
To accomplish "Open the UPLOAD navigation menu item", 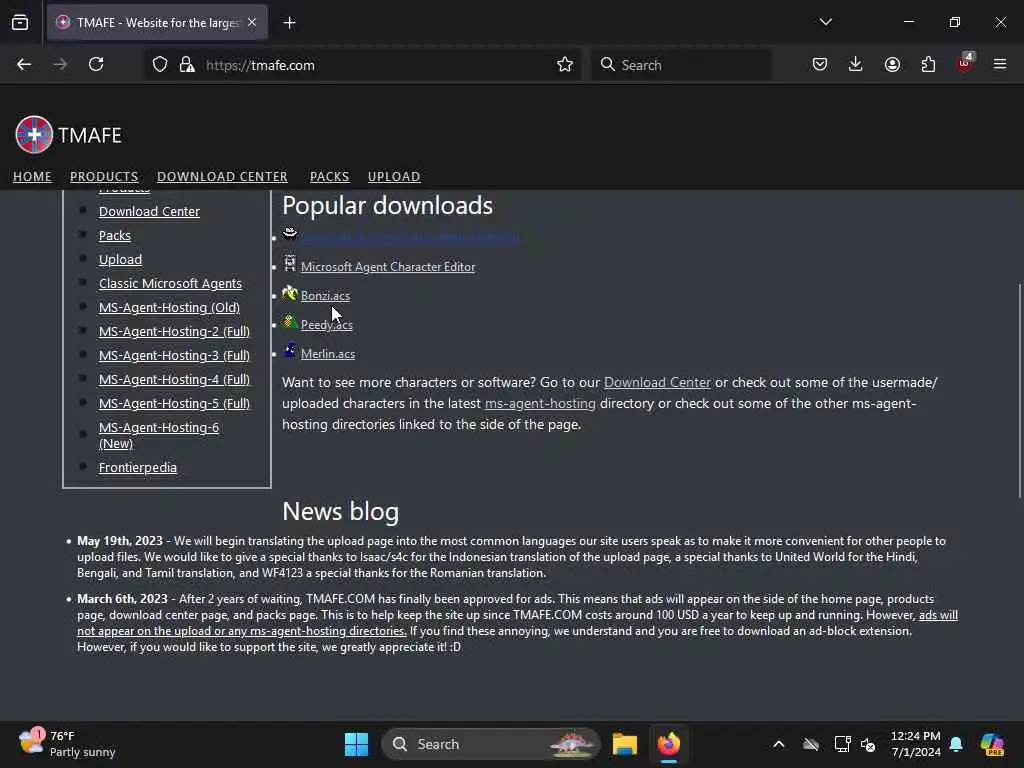I will click(x=394, y=176).
